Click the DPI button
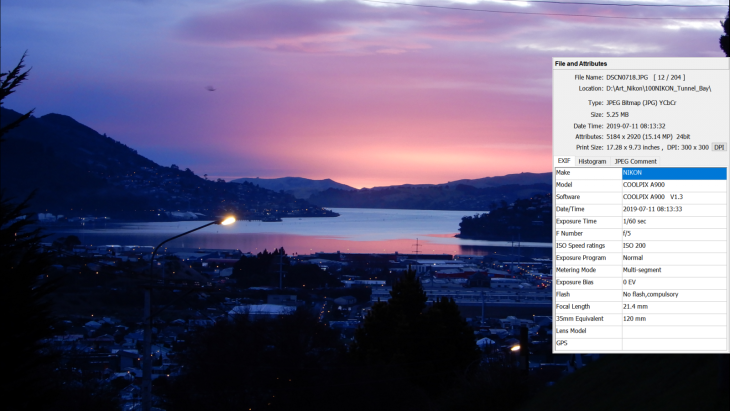730x411 pixels. pos(719,147)
